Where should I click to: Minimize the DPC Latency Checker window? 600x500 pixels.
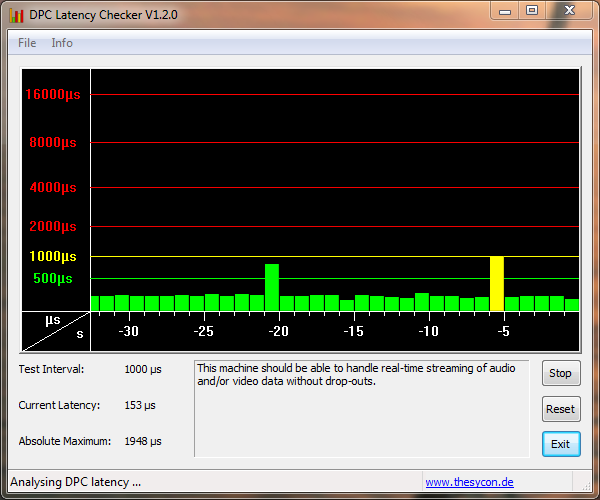(505, 11)
